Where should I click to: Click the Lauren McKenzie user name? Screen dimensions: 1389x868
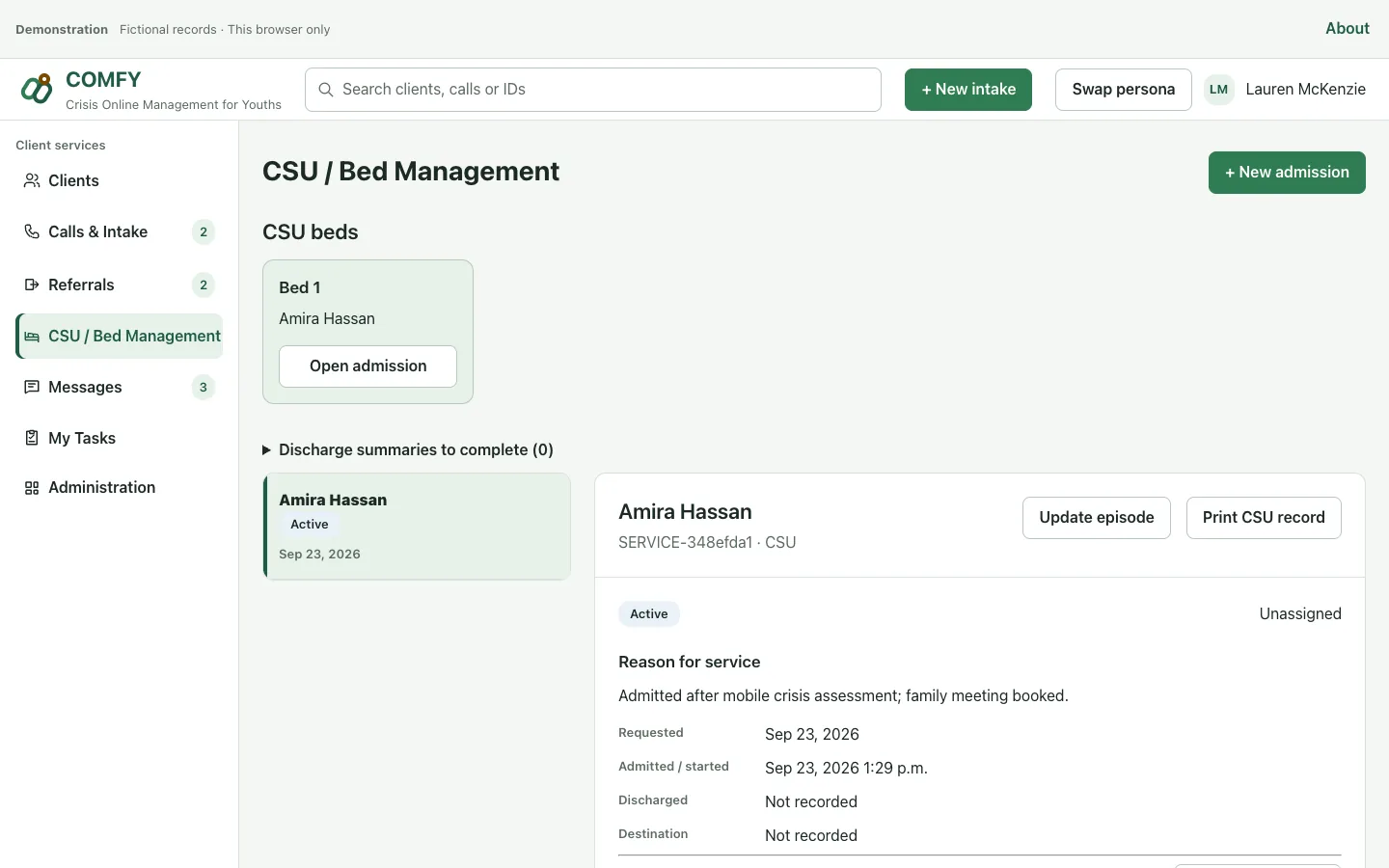coord(1305,90)
